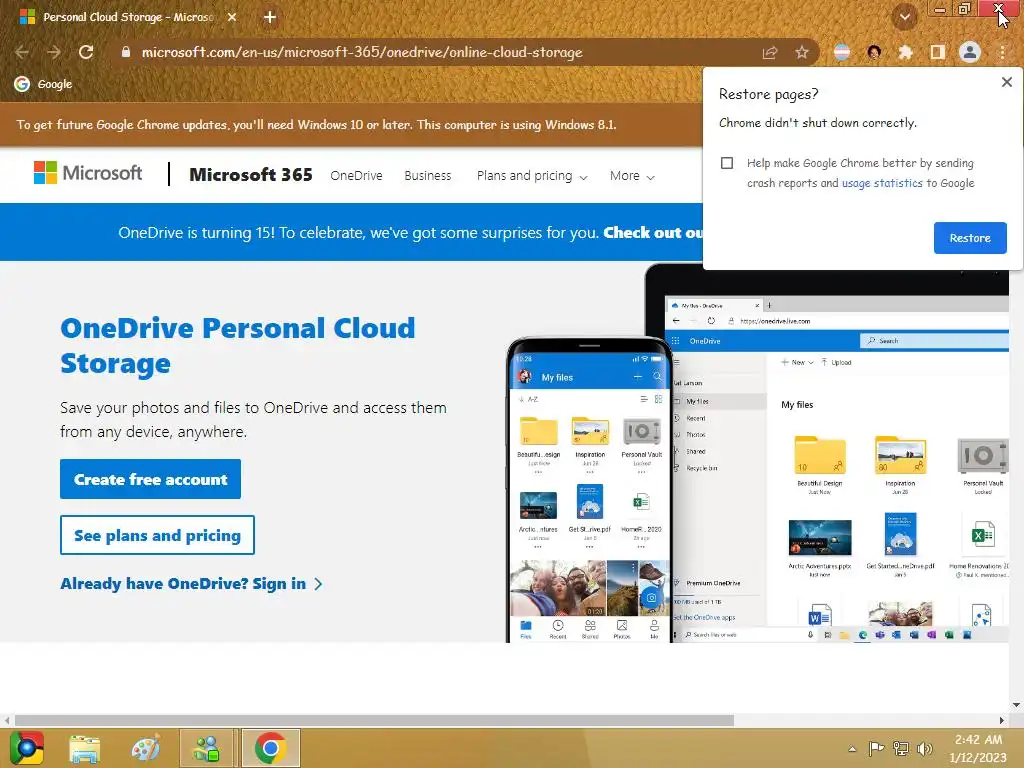The height and width of the screenshot is (768, 1024).
Task: Open File Explorer from the taskbar
Action: pyautogui.click(x=85, y=748)
